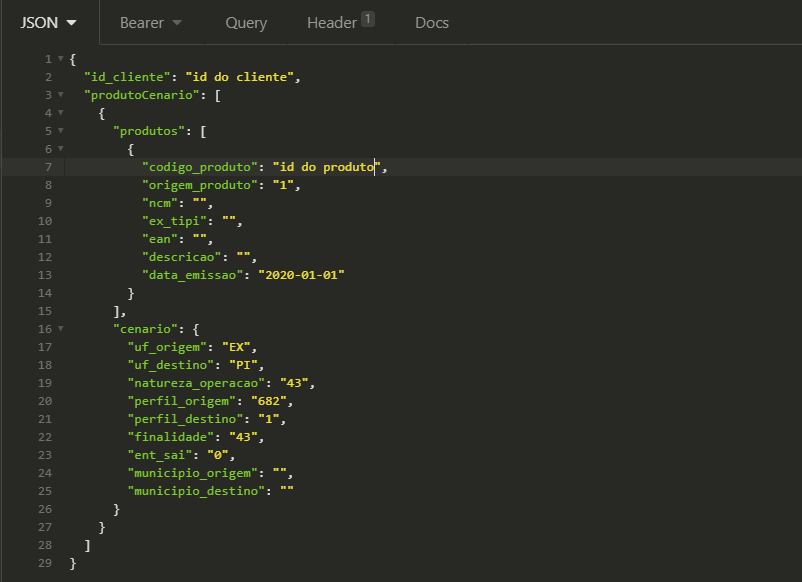Click the "cenario" key on line 16
Viewport: 802px width, 582px height.
coord(145,329)
